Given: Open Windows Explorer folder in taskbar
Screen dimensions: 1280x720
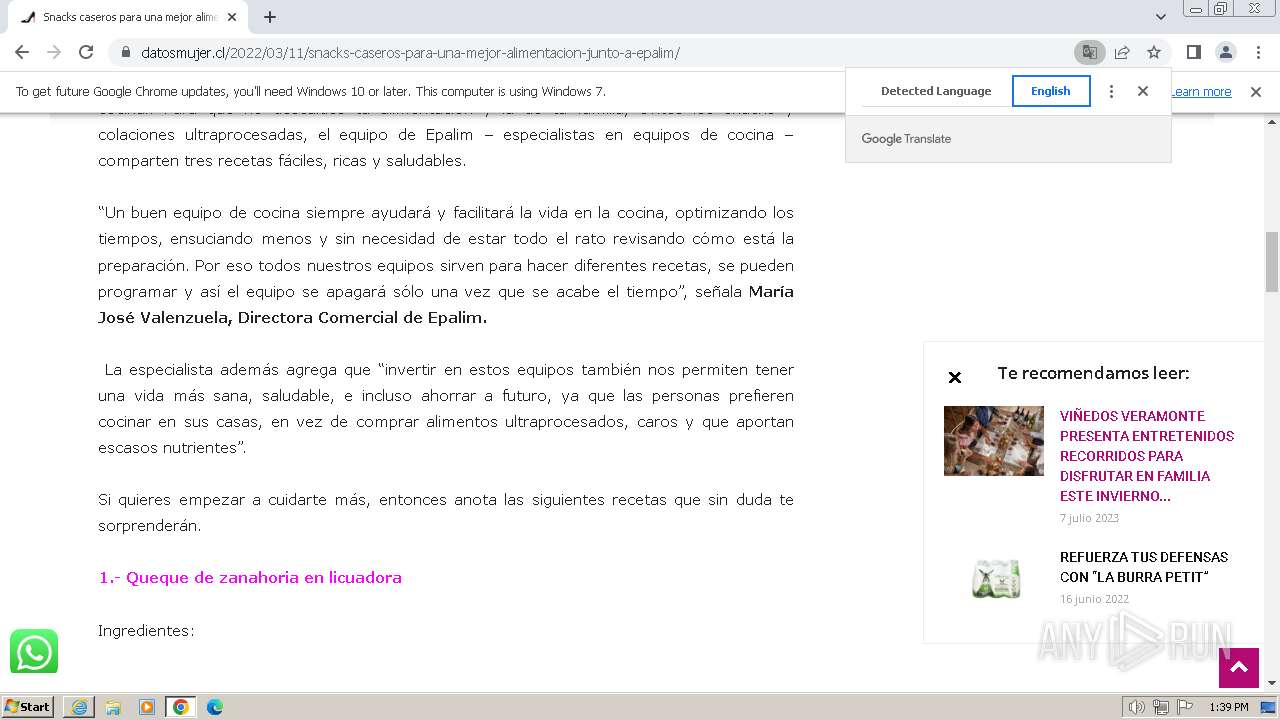Looking at the screenshot, I should click(x=113, y=707).
